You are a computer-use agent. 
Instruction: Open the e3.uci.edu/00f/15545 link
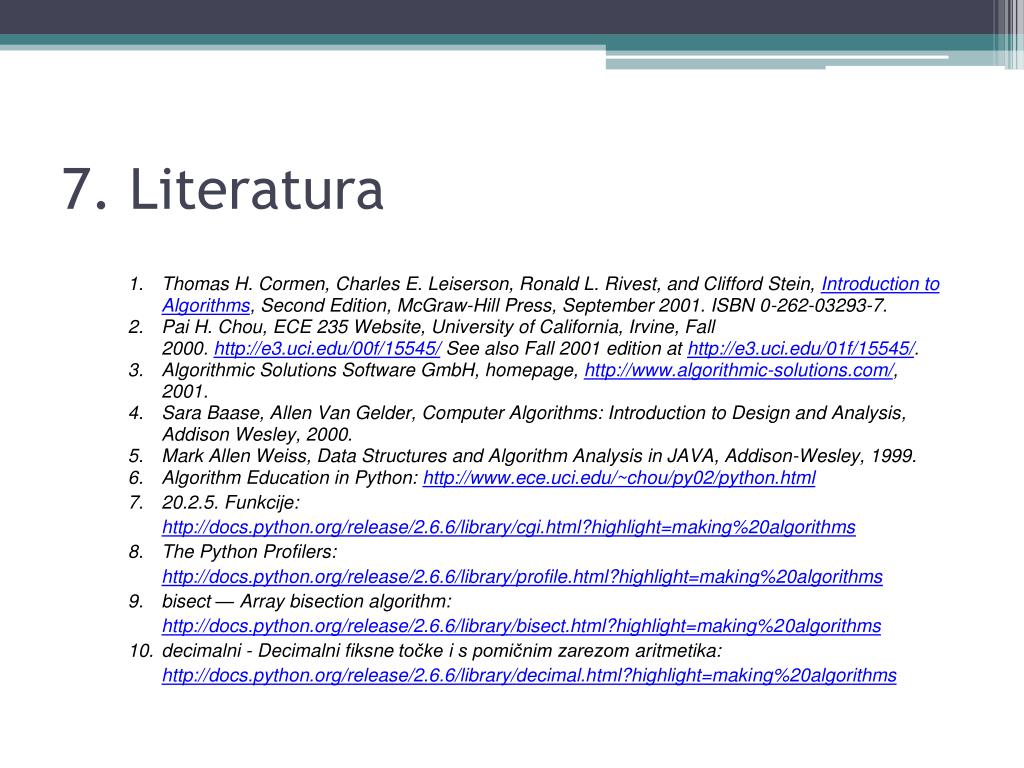click(x=327, y=349)
